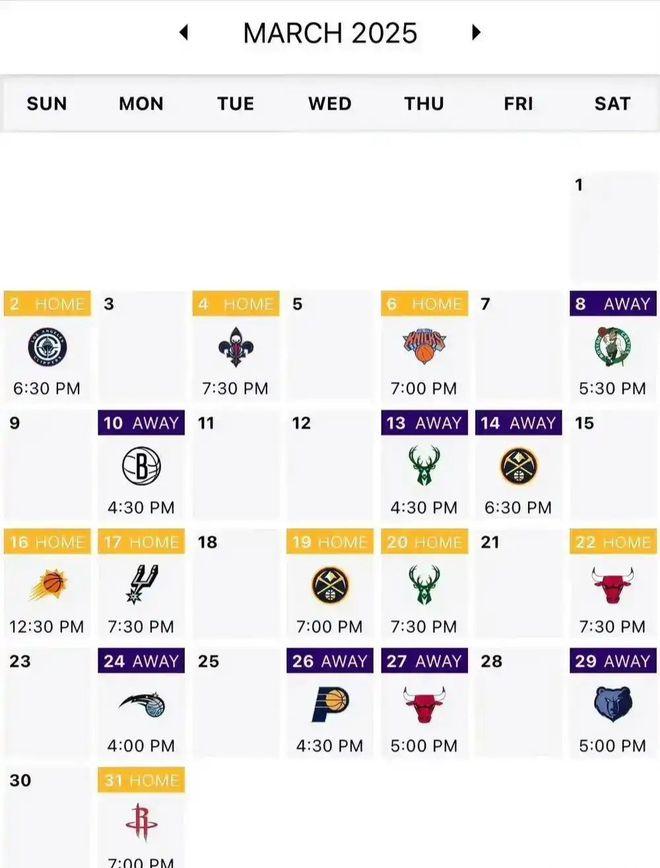The image size is (660, 868).
Task: Select Brooklyn Nets logo on March 10
Action: point(141,466)
